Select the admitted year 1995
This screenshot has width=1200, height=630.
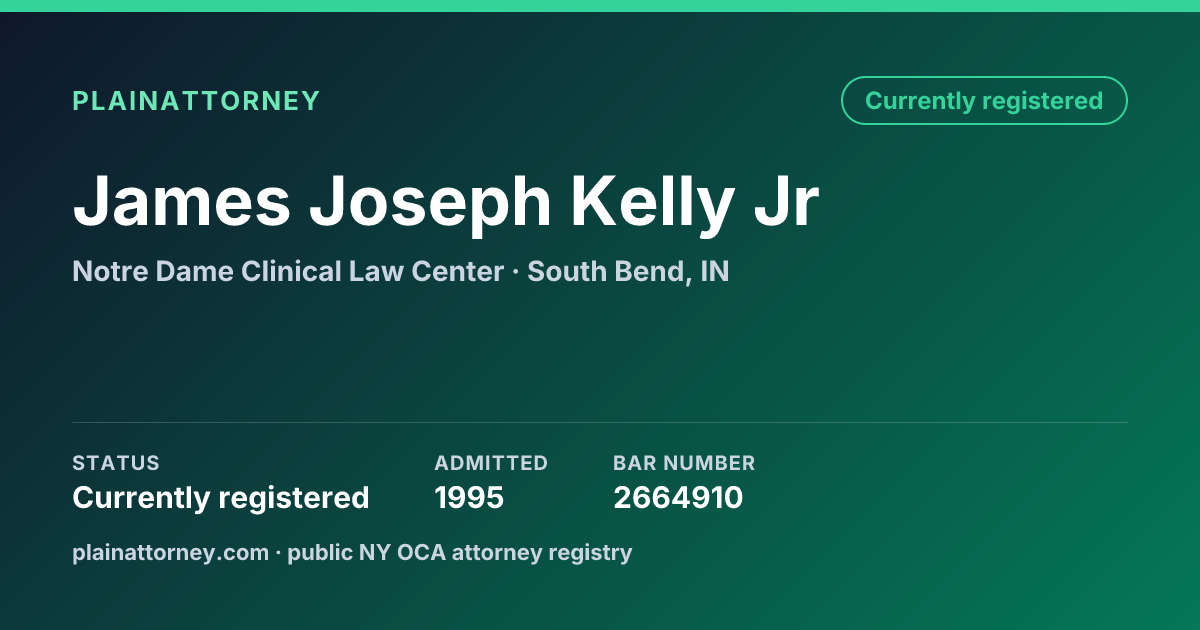[469, 497]
